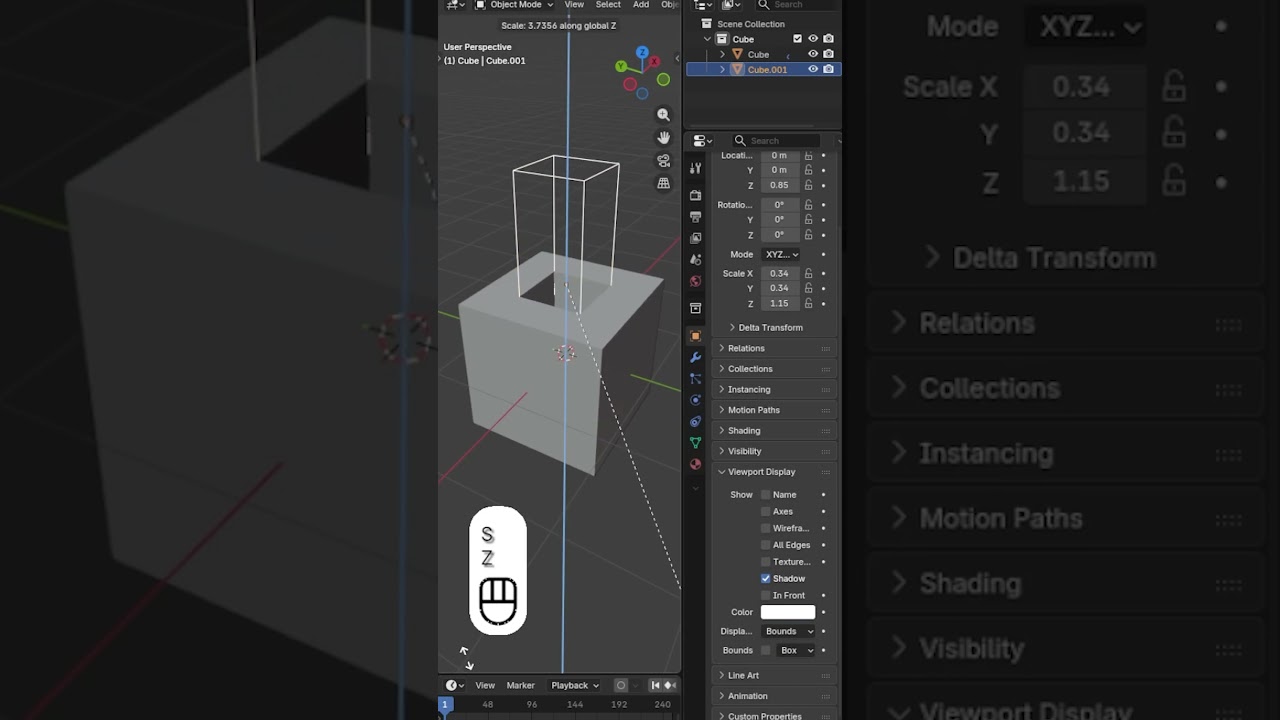Select Cube.001 row in the outliner

[764, 69]
